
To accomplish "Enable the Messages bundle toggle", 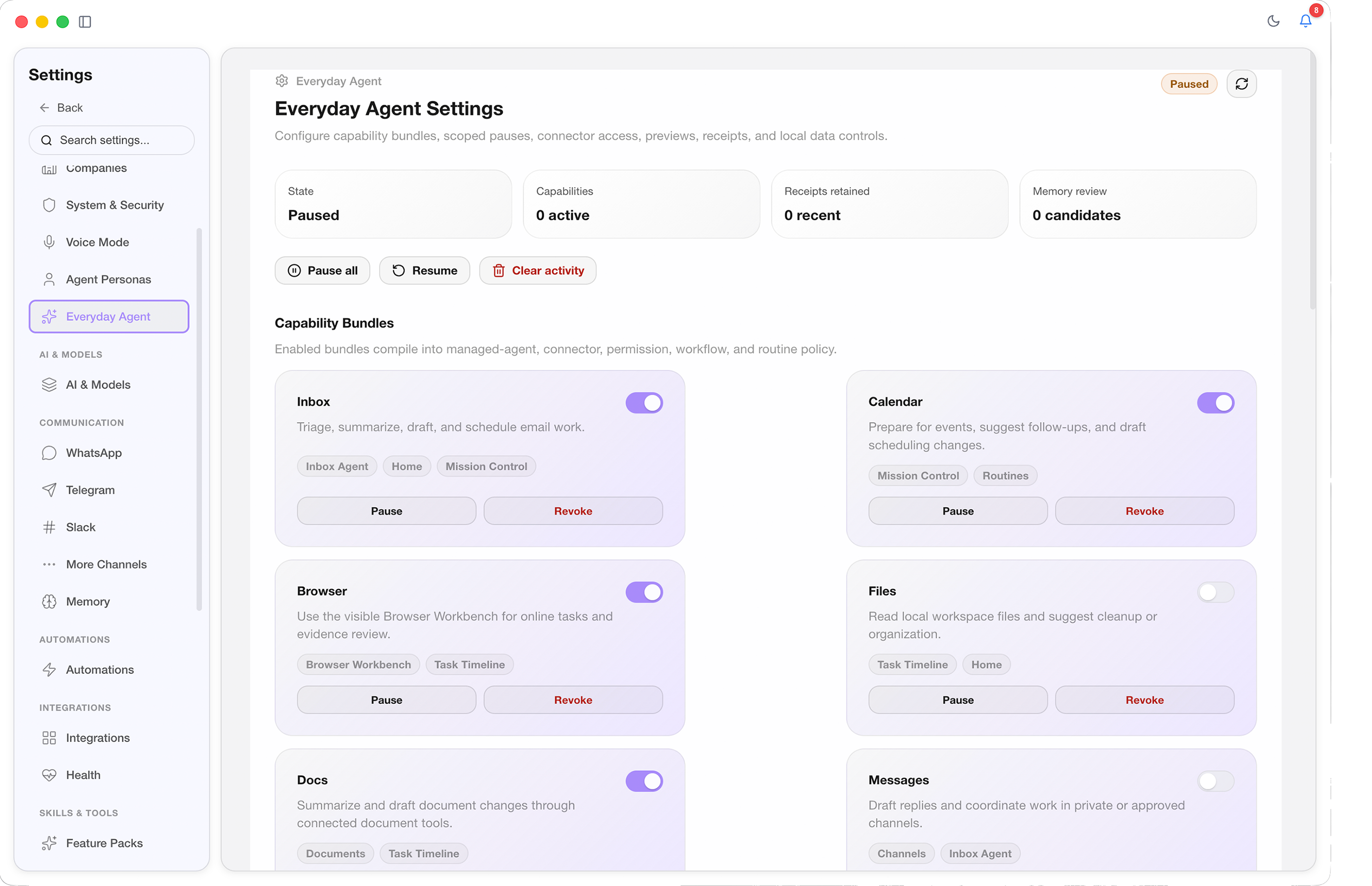I will pyautogui.click(x=1215, y=781).
